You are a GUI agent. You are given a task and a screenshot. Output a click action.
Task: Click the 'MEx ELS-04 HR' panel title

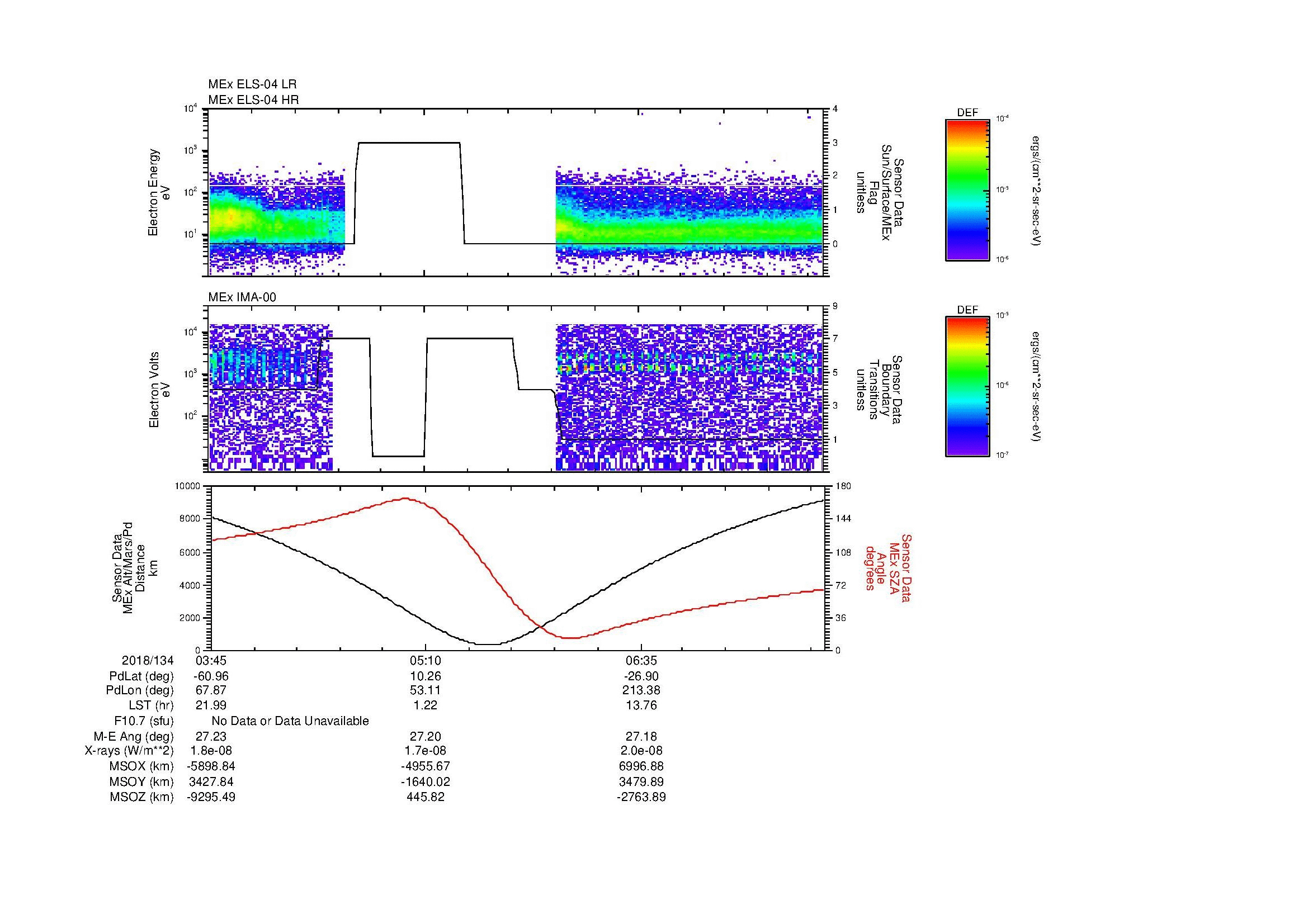click(253, 99)
